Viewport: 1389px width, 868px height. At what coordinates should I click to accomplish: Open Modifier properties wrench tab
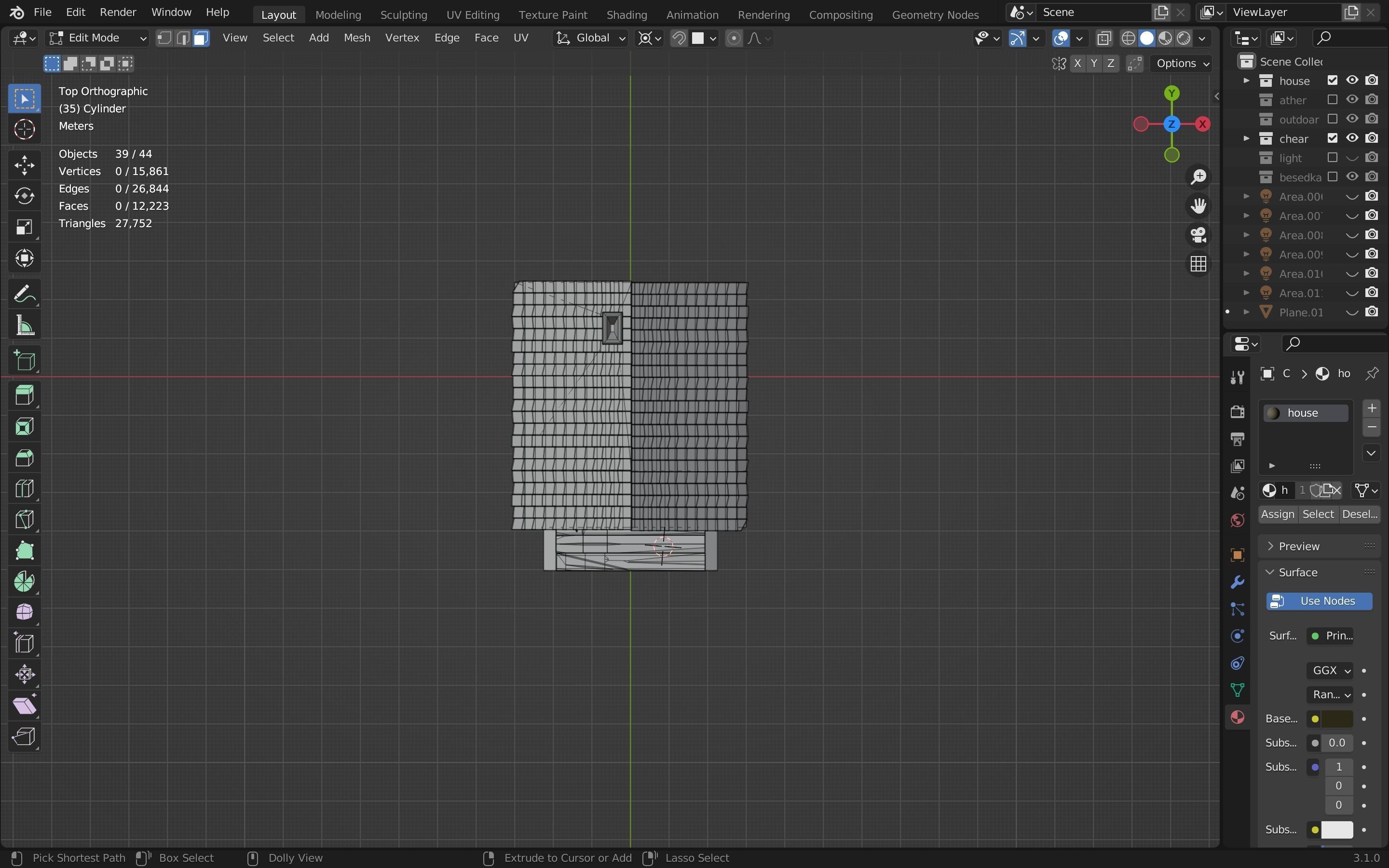click(x=1238, y=582)
